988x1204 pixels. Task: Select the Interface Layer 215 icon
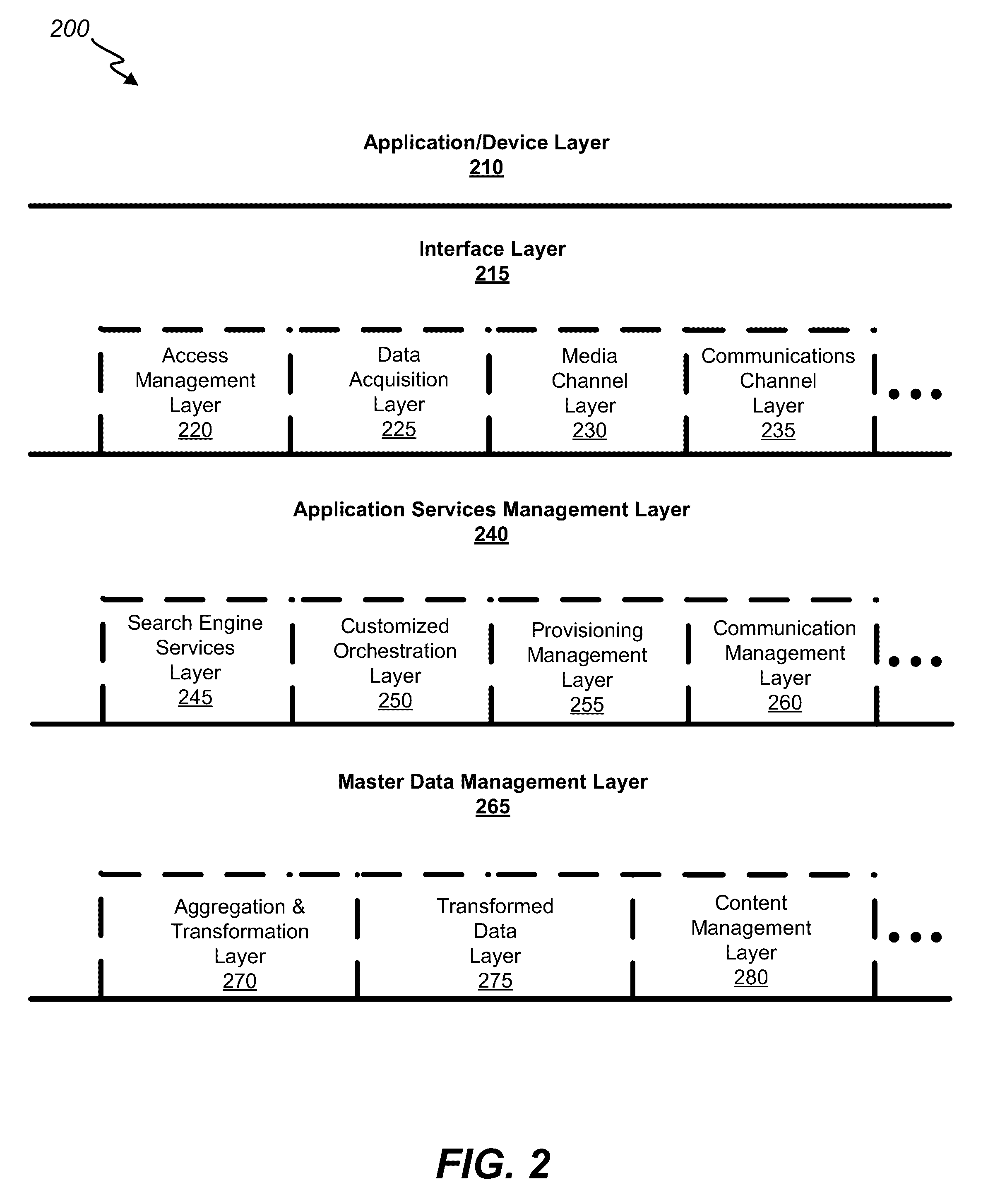click(494, 248)
